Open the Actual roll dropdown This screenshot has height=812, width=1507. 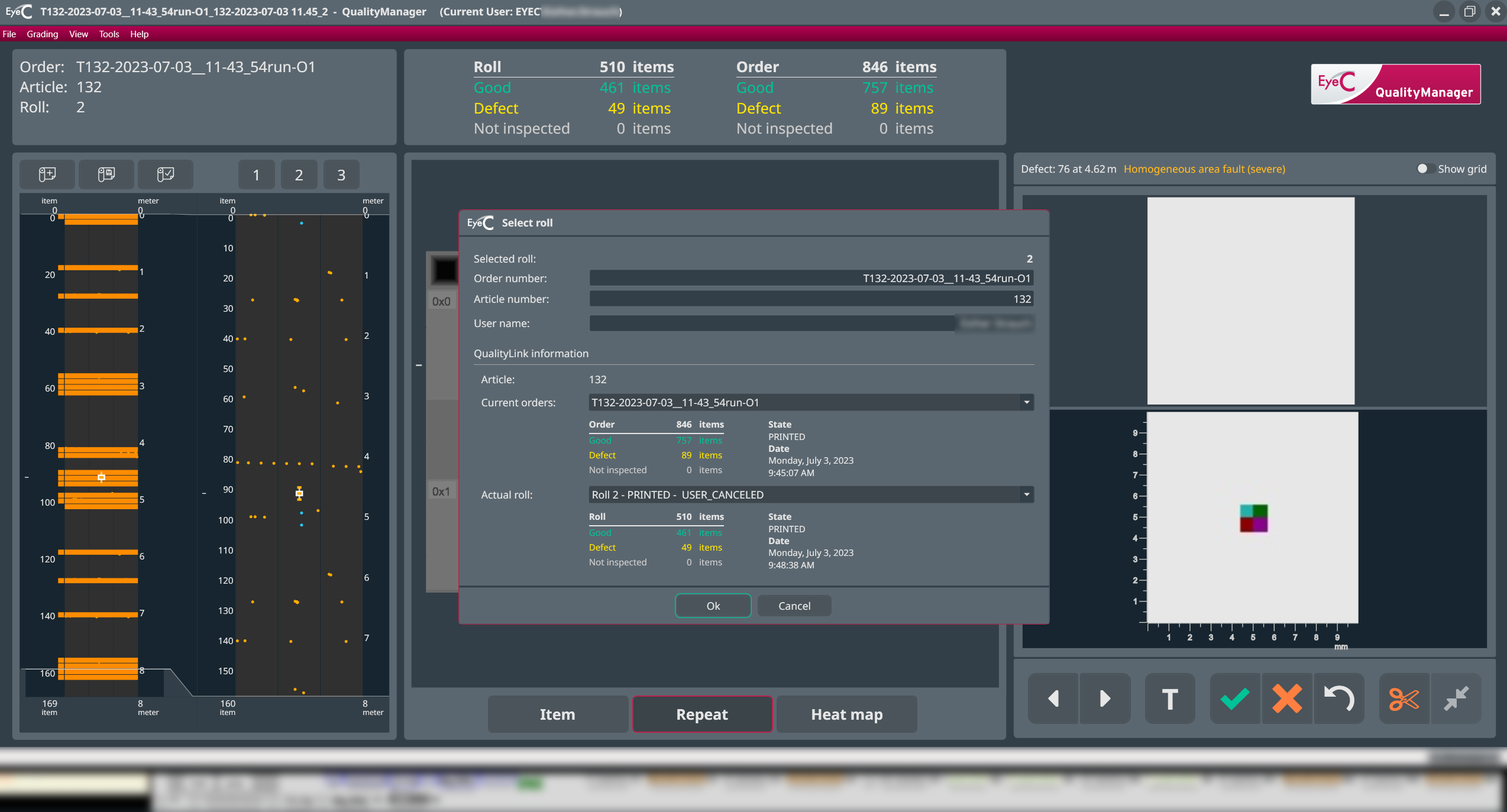click(1027, 495)
